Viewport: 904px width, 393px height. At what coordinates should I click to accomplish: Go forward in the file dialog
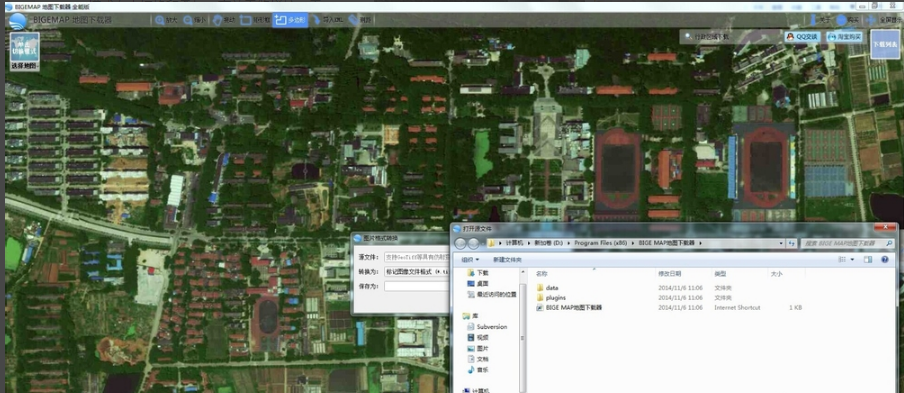[x=474, y=243]
